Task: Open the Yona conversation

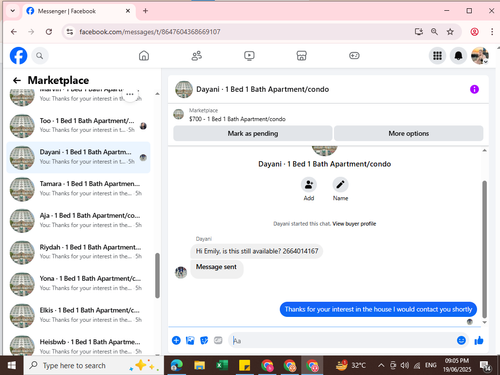Action: (78, 284)
